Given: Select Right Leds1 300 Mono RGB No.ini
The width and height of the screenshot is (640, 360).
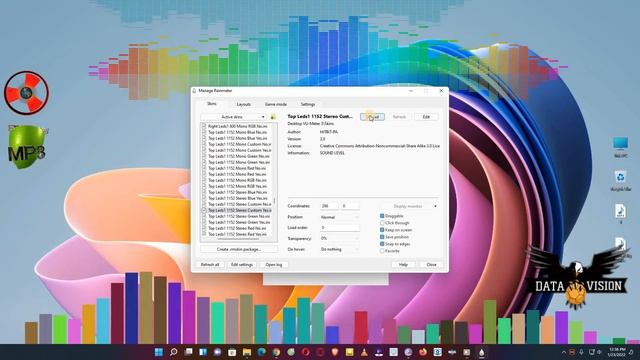Looking at the screenshot, I should coord(238,126).
